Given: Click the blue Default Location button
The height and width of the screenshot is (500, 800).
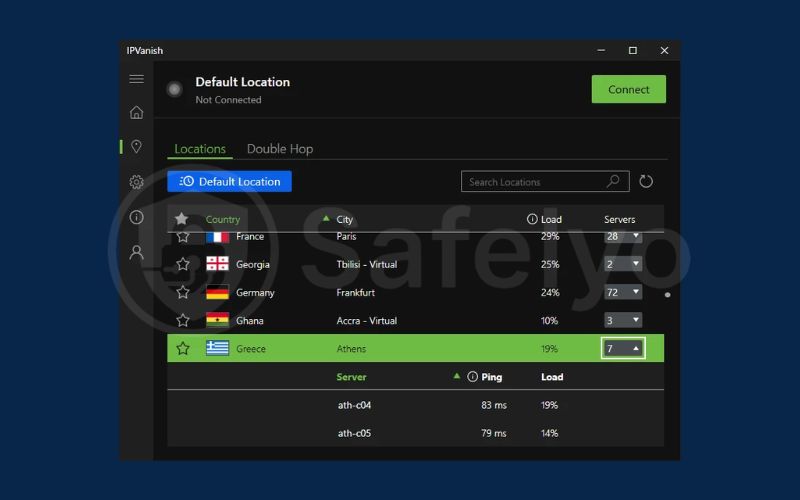Looking at the screenshot, I should coord(230,181).
